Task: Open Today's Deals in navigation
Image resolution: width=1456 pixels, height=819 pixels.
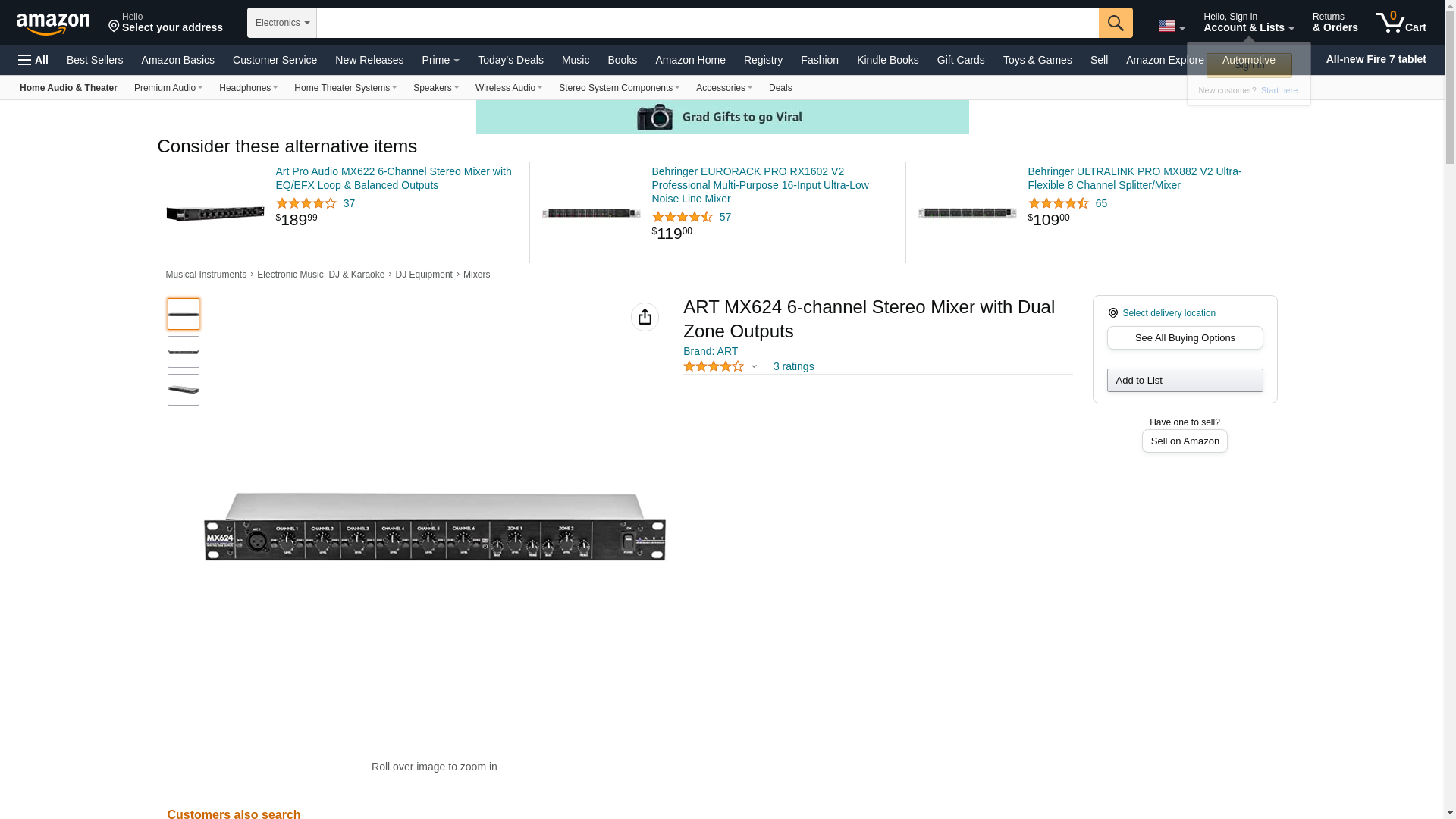Action: [x=510, y=60]
